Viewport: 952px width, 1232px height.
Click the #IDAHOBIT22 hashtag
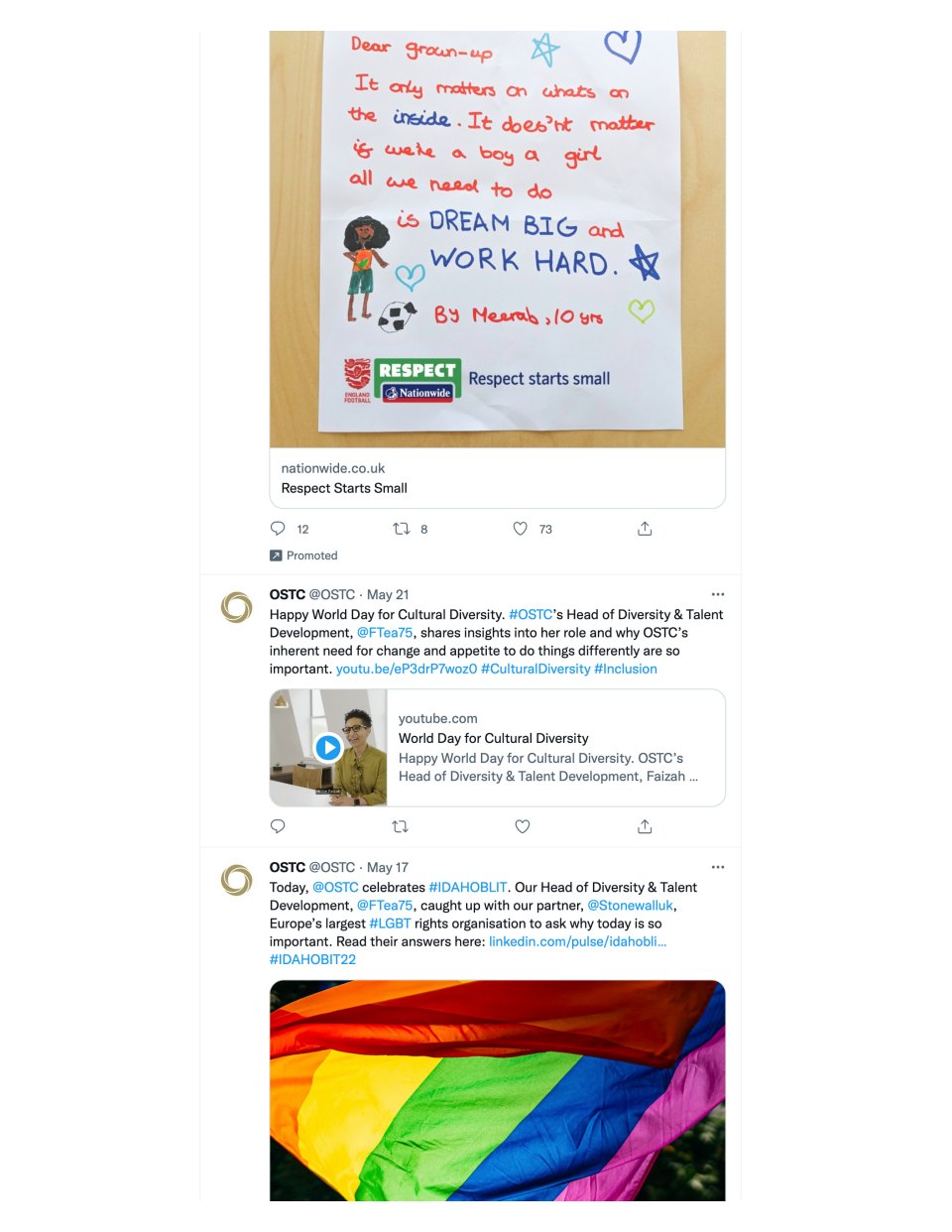(312, 960)
